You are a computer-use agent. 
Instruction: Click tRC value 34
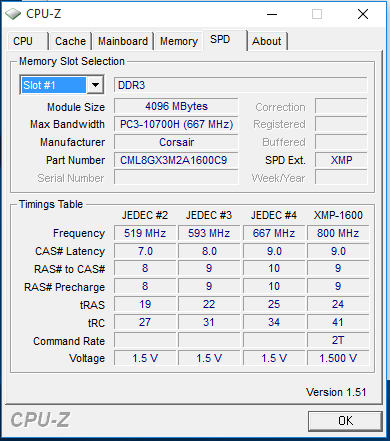point(274,322)
